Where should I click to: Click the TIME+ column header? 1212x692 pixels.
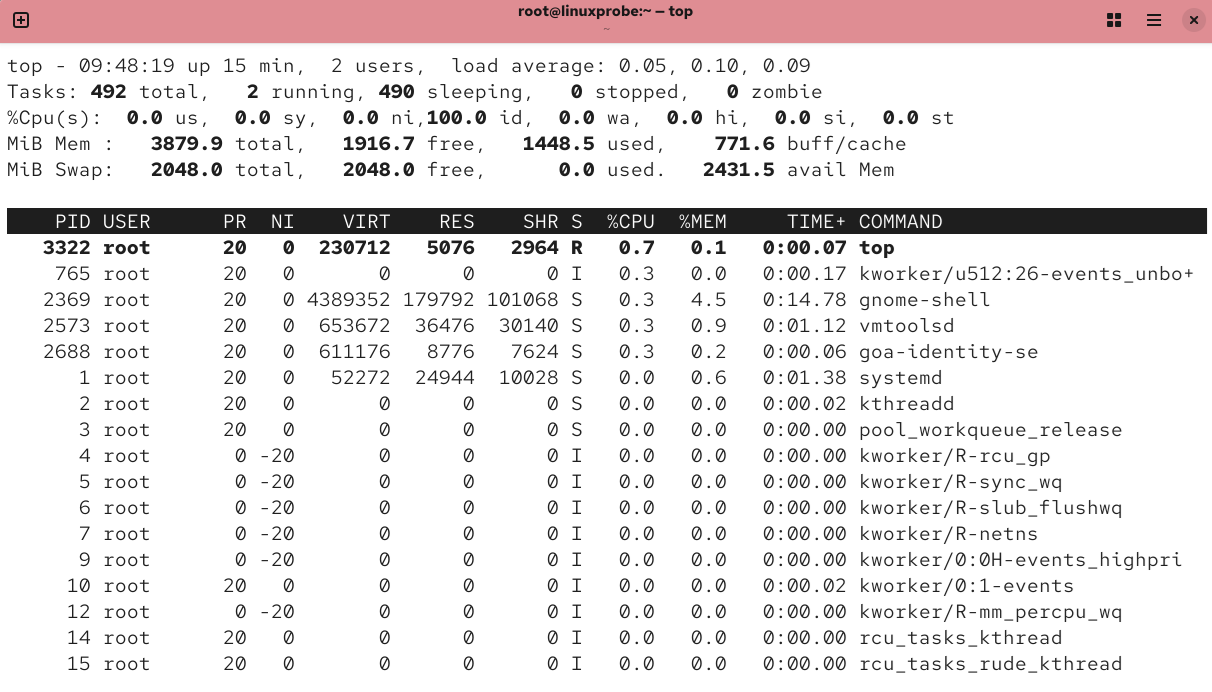point(816,222)
